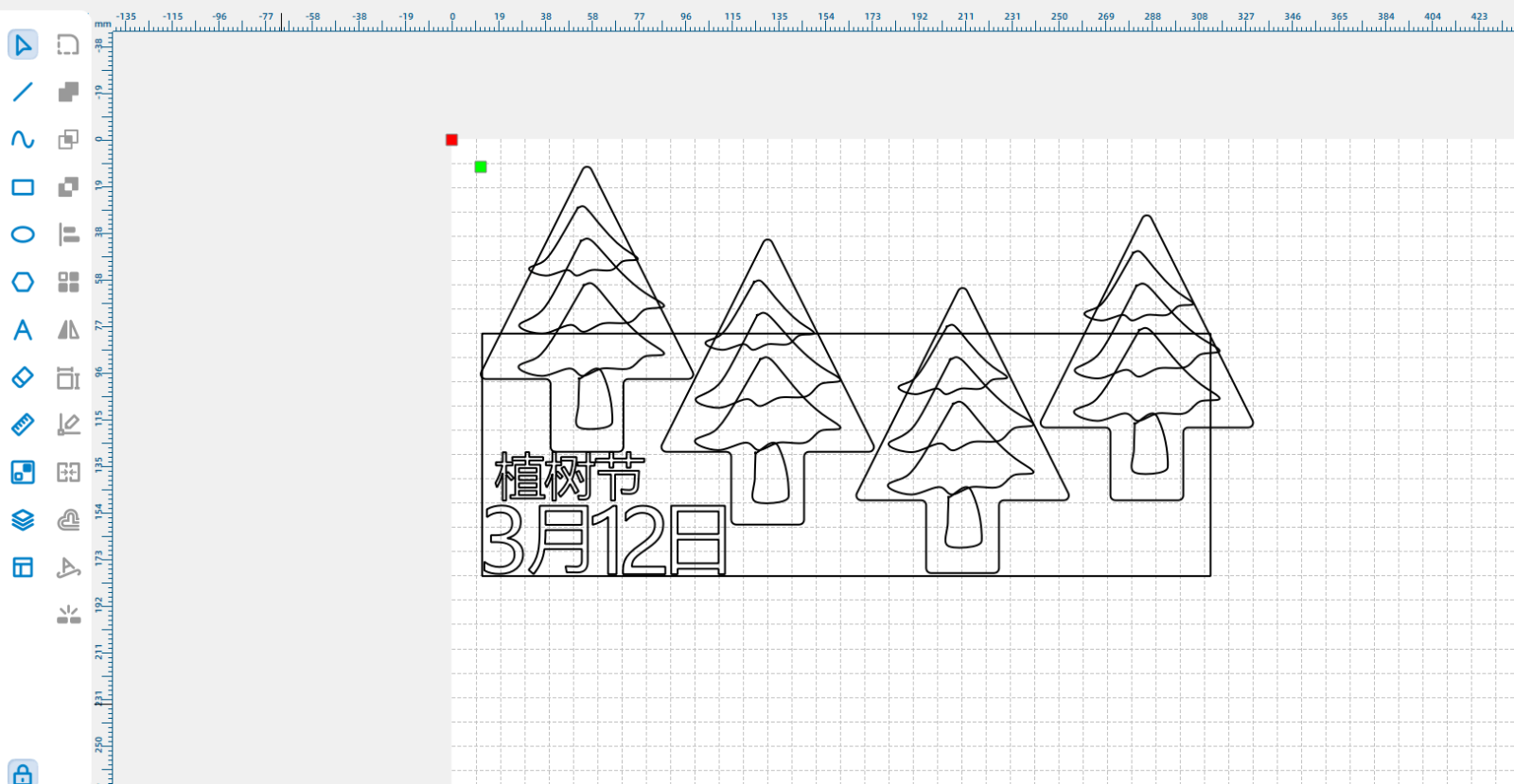
Task: Click the red origin marker square
Action: pos(451,140)
